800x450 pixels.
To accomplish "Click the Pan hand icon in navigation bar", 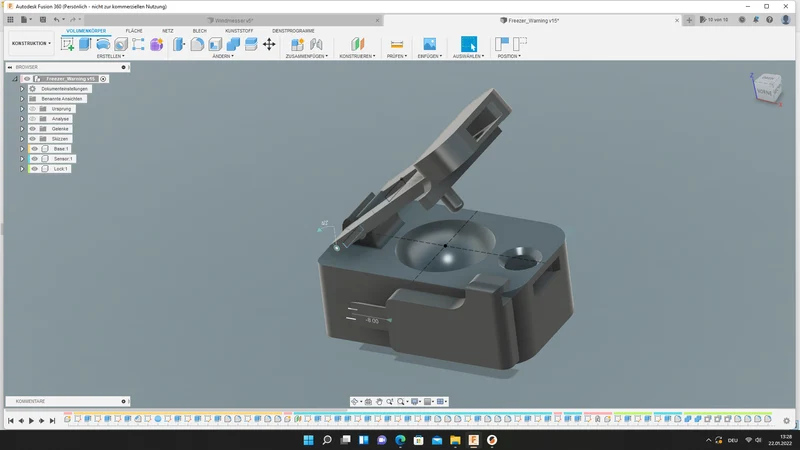I will point(379,402).
